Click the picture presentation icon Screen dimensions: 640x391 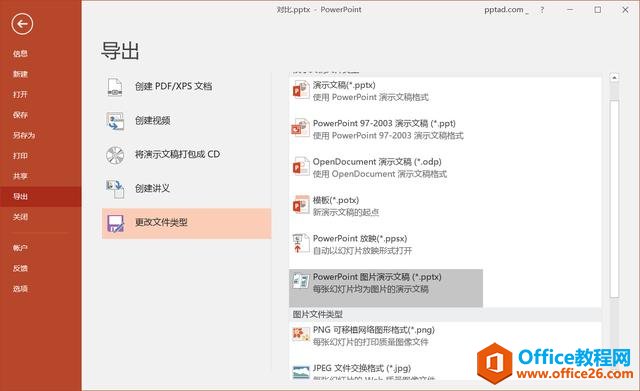(x=301, y=281)
